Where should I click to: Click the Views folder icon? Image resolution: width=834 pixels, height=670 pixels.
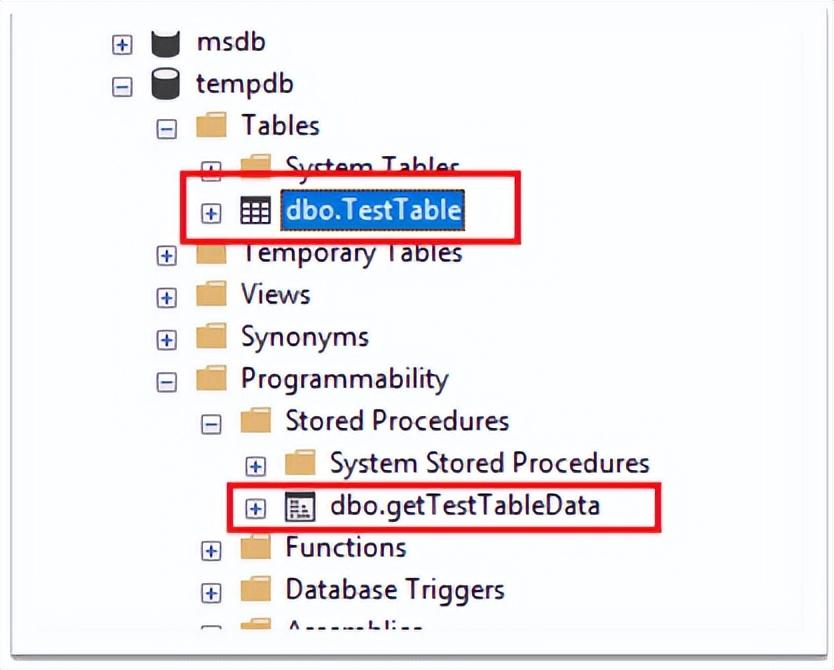point(211,296)
